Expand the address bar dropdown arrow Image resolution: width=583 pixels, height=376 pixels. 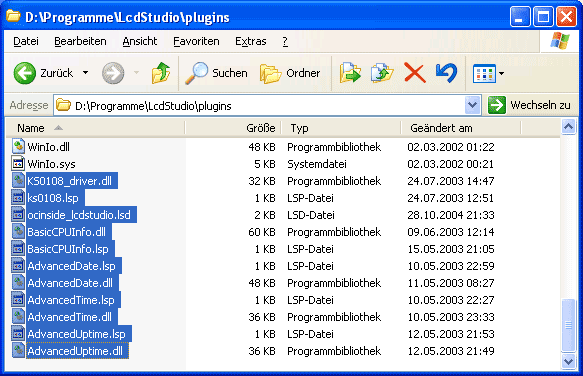click(x=472, y=105)
